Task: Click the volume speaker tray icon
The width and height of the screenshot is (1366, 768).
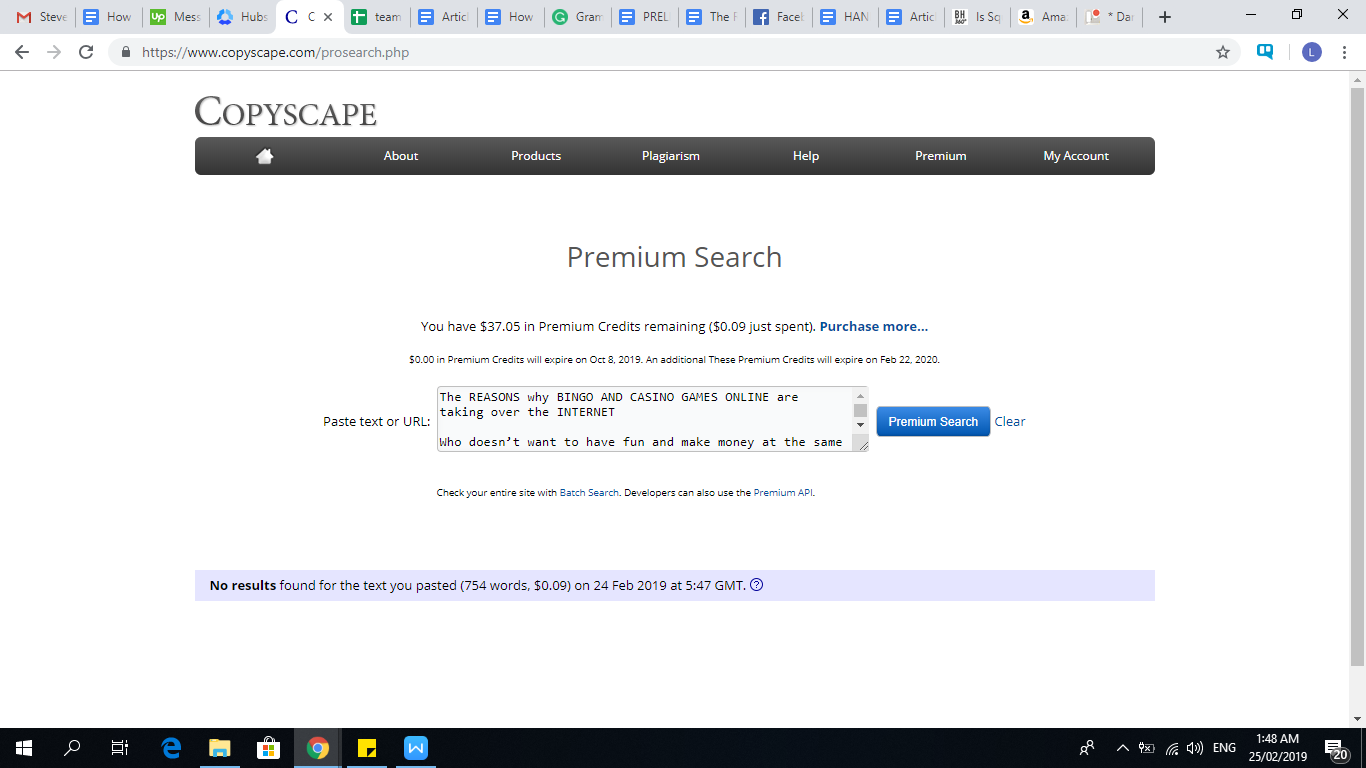Action: [x=1194, y=748]
